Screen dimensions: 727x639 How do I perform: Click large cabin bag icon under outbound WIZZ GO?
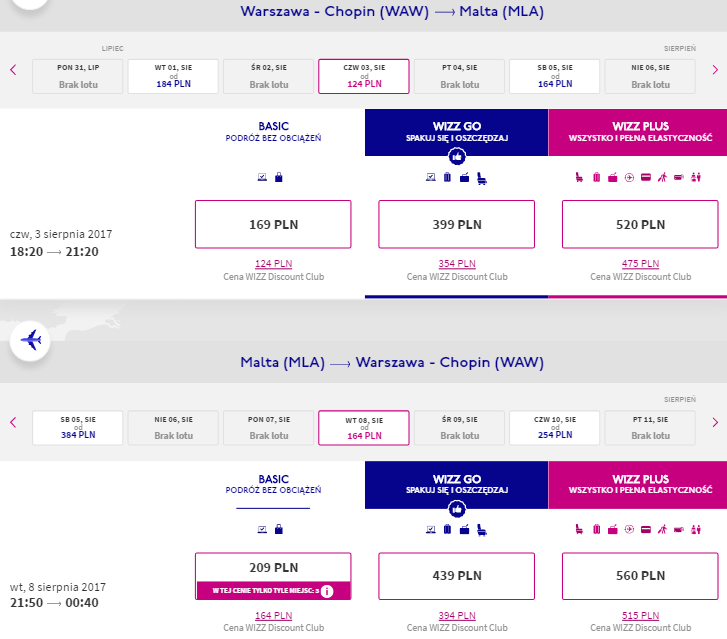pos(464,177)
